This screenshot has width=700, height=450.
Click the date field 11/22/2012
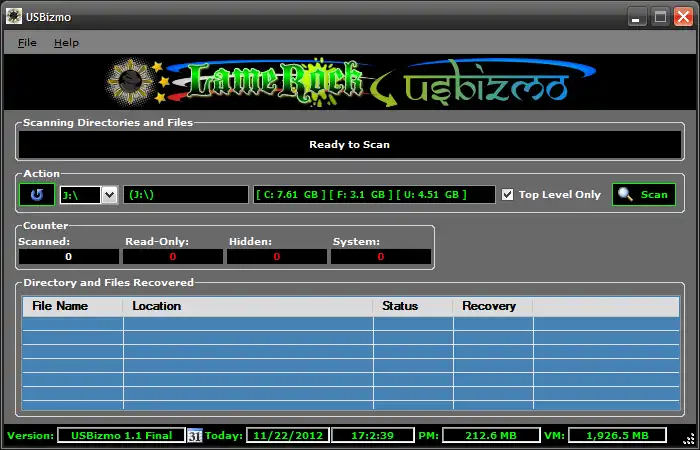click(x=288, y=435)
